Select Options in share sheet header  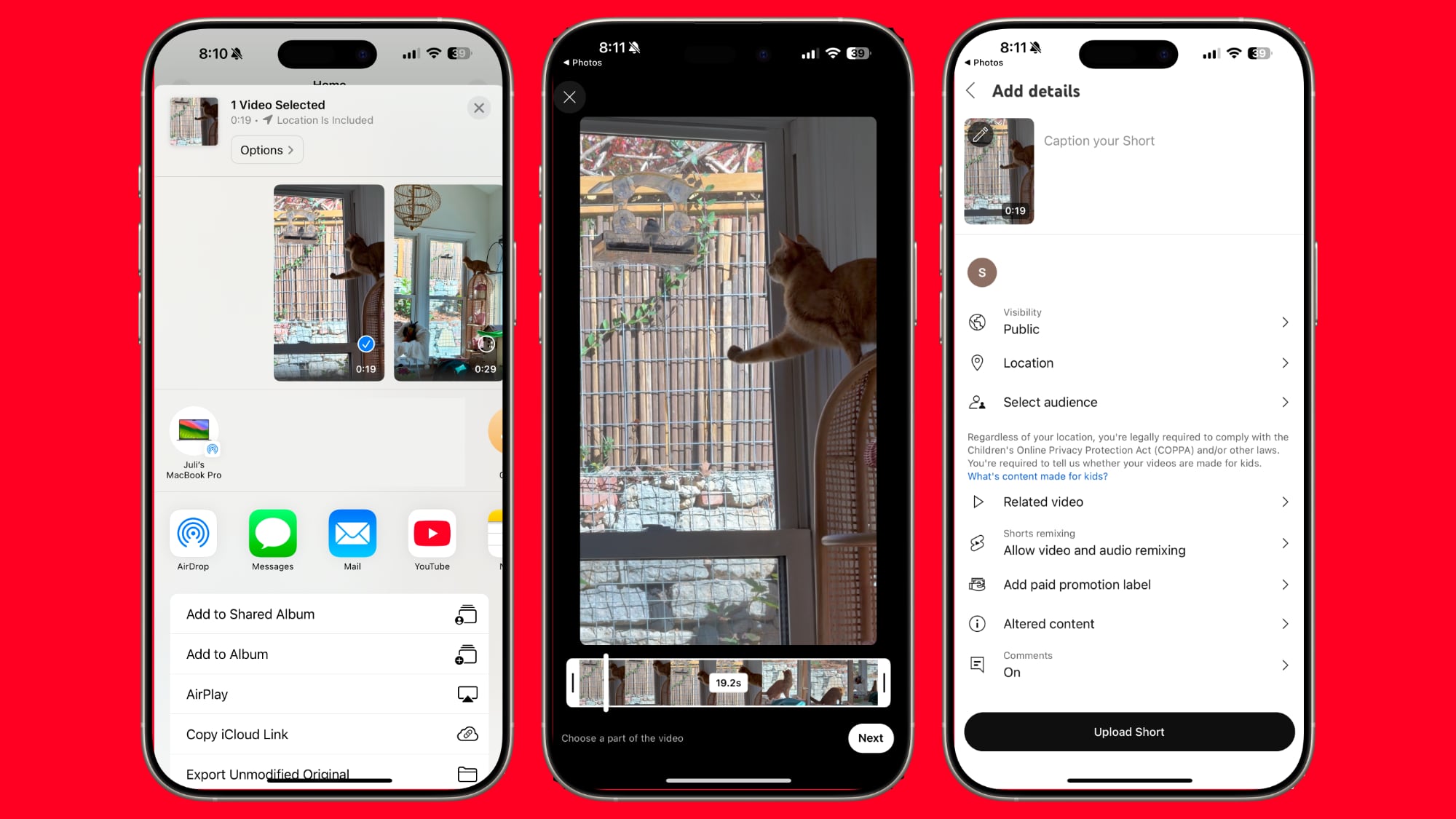click(264, 149)
